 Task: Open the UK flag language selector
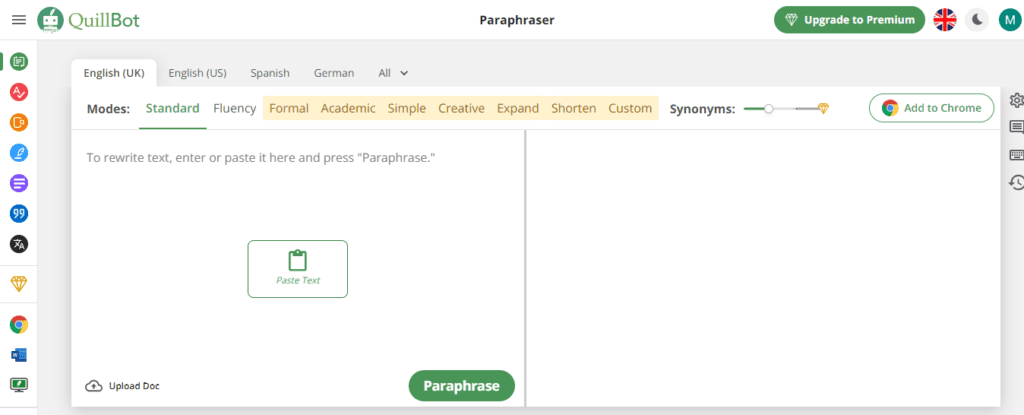[944, 20]
